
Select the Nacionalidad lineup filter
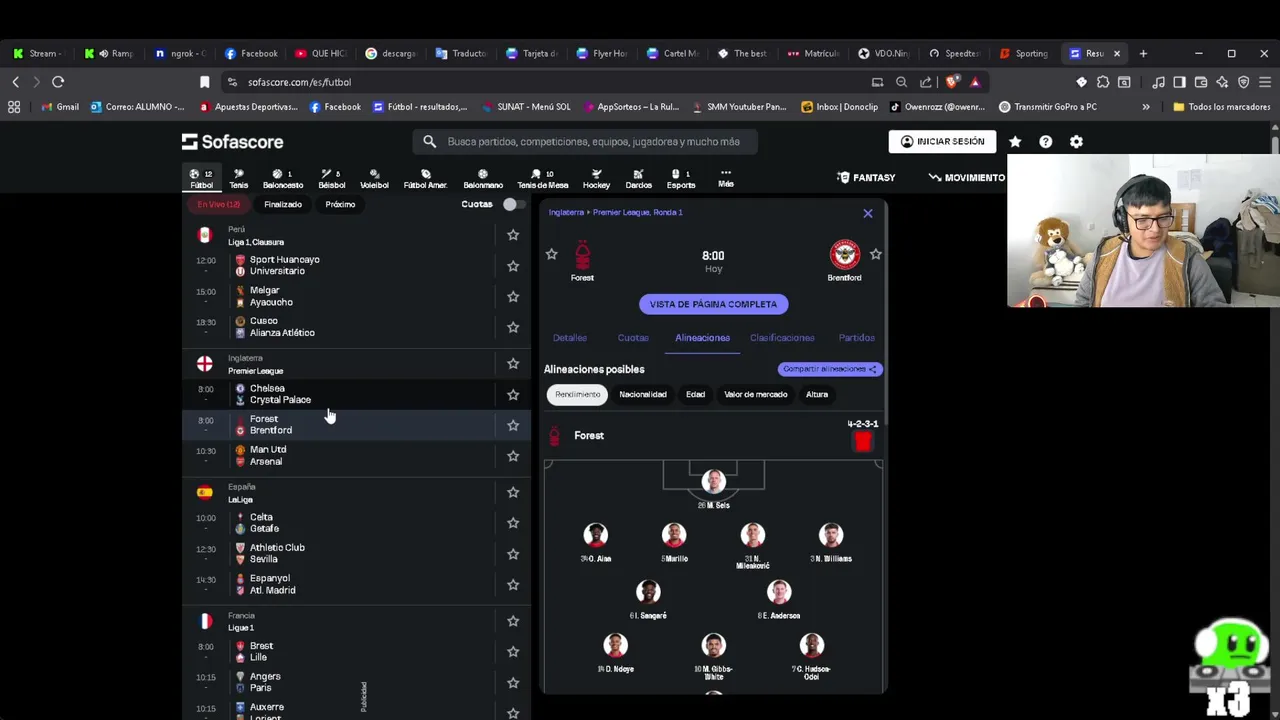(x=643, y=394)
